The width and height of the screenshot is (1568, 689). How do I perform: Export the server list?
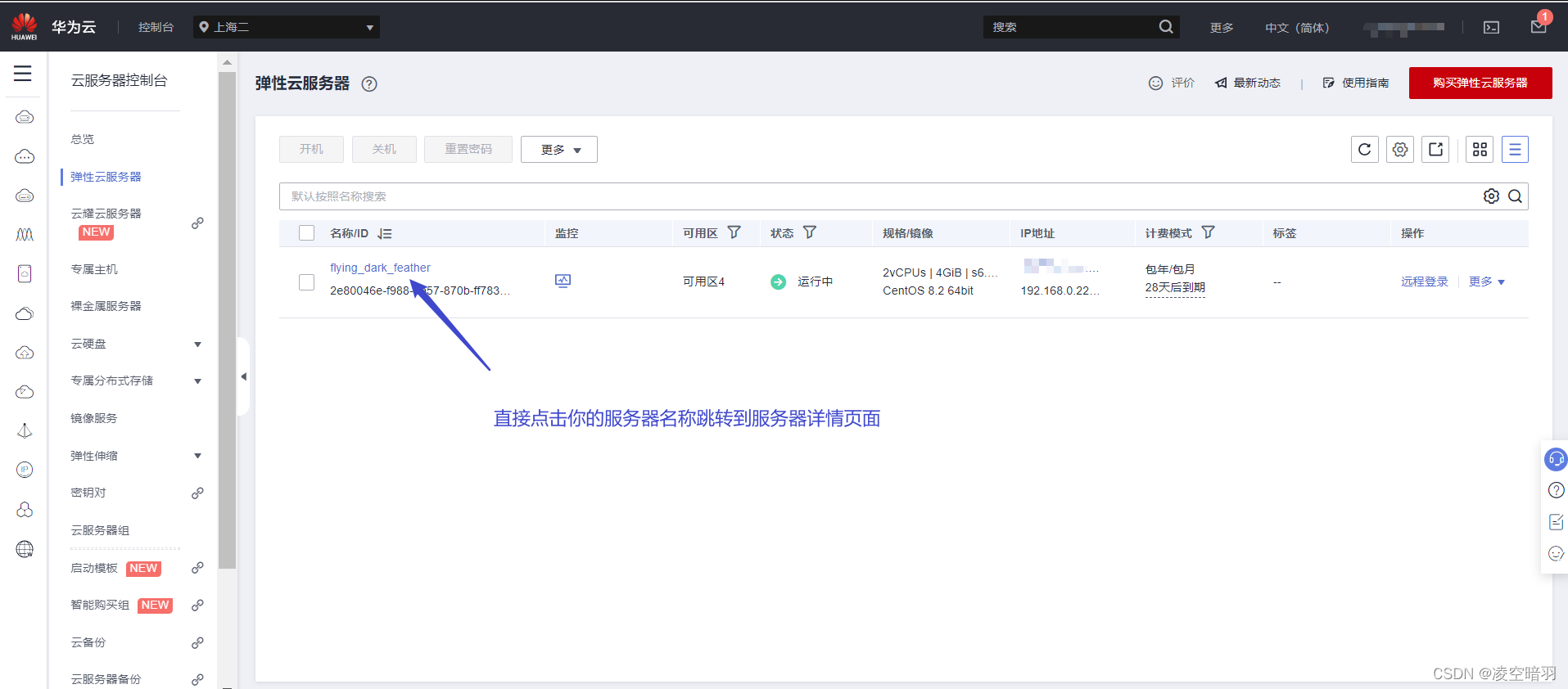click(1435, 150)
